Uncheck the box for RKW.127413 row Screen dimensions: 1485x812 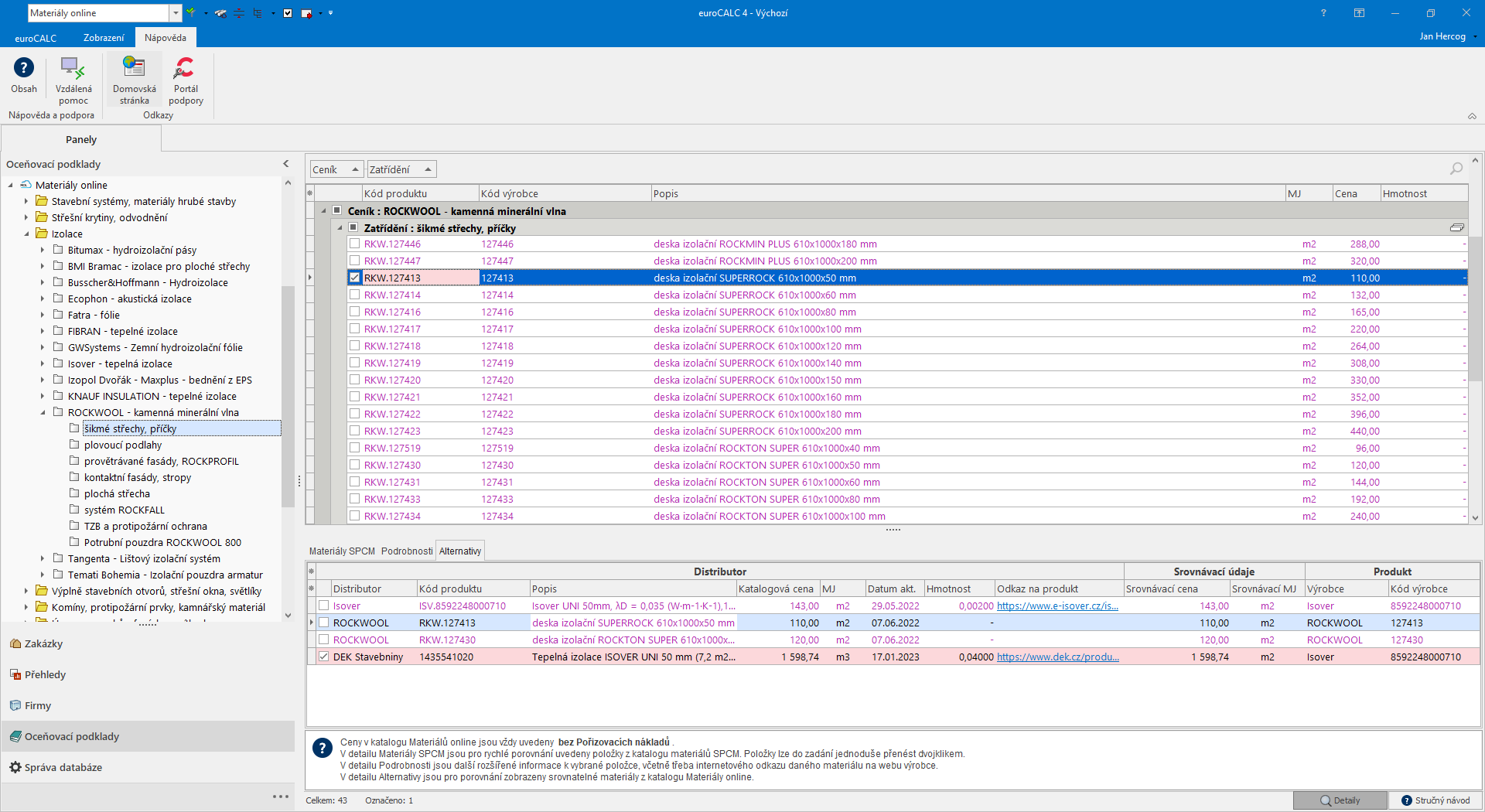tap(355, 278)
